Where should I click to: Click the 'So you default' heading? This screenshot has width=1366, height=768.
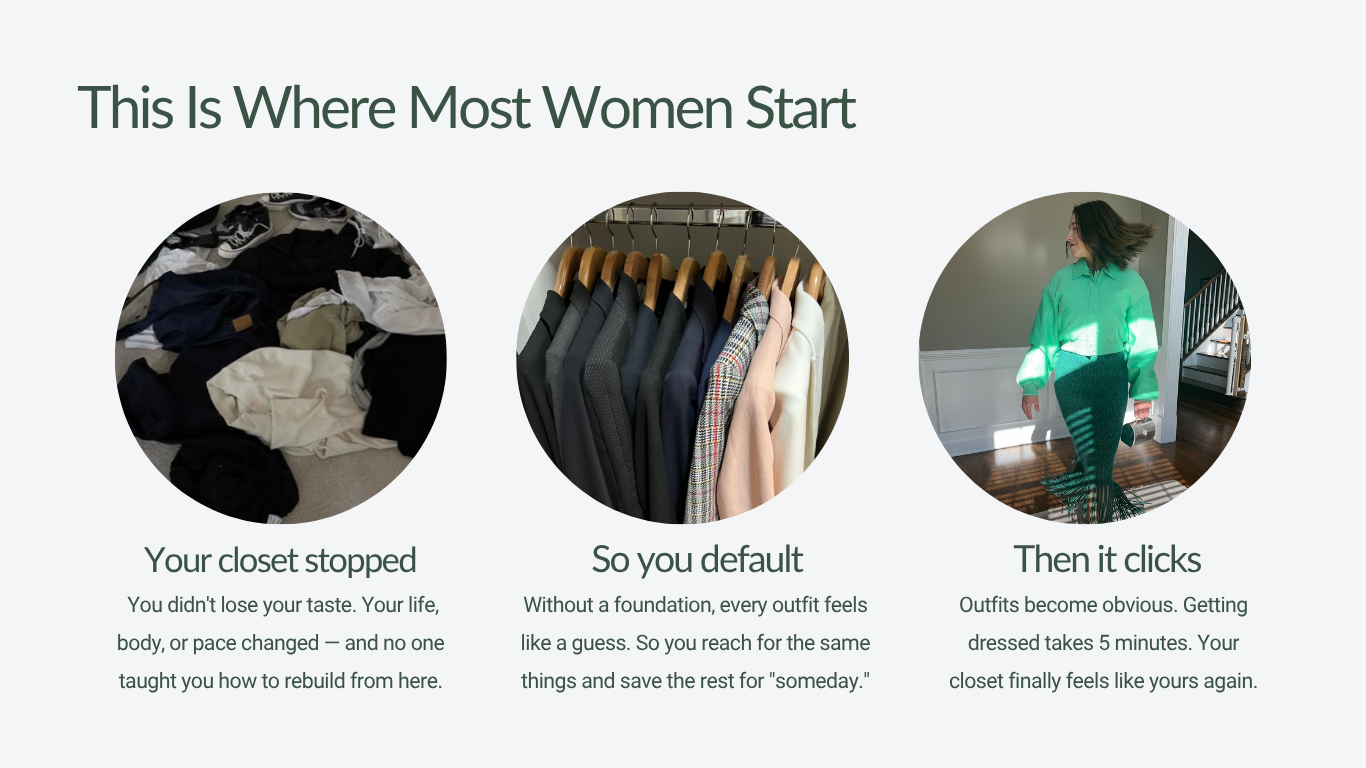[x=697, y=560]
